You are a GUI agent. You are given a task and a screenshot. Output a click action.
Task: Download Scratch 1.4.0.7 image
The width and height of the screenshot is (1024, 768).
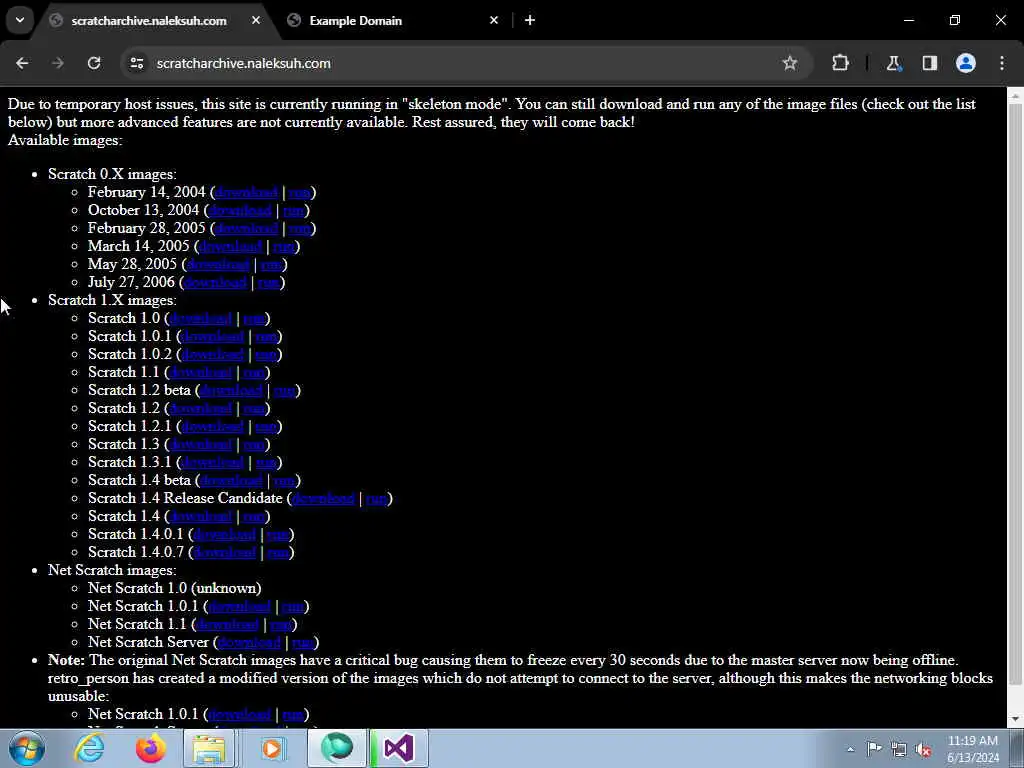[225, 552]
